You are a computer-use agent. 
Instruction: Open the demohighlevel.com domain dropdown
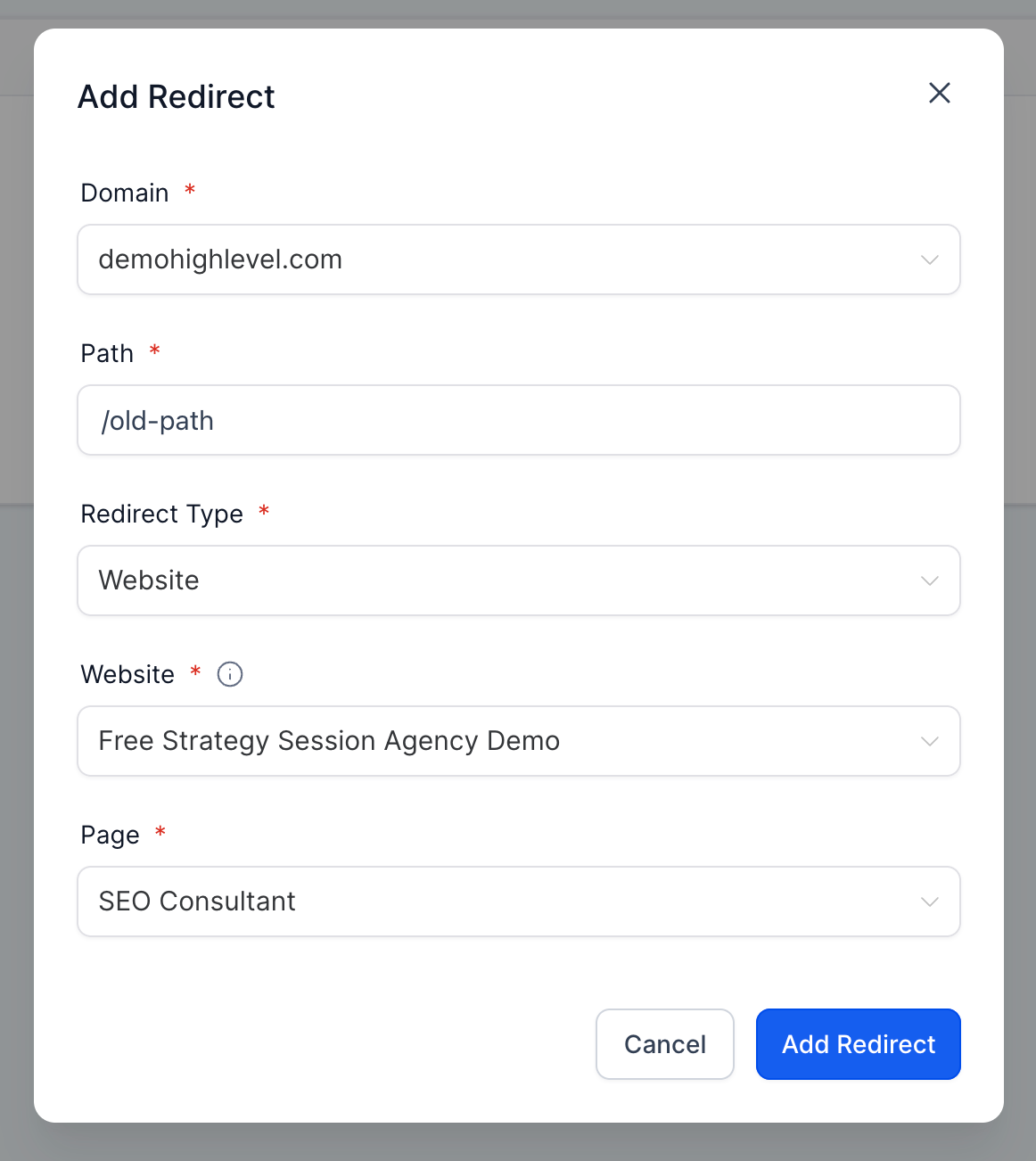(x=499, y=259)
